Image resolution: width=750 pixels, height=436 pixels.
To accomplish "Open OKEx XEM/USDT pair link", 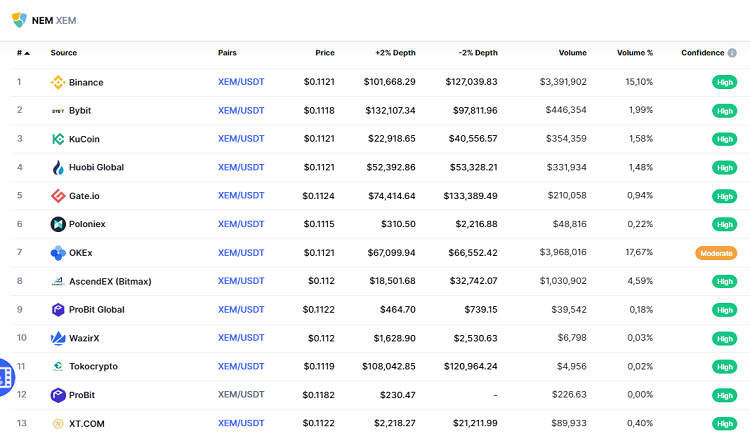I will coord(241,253).
